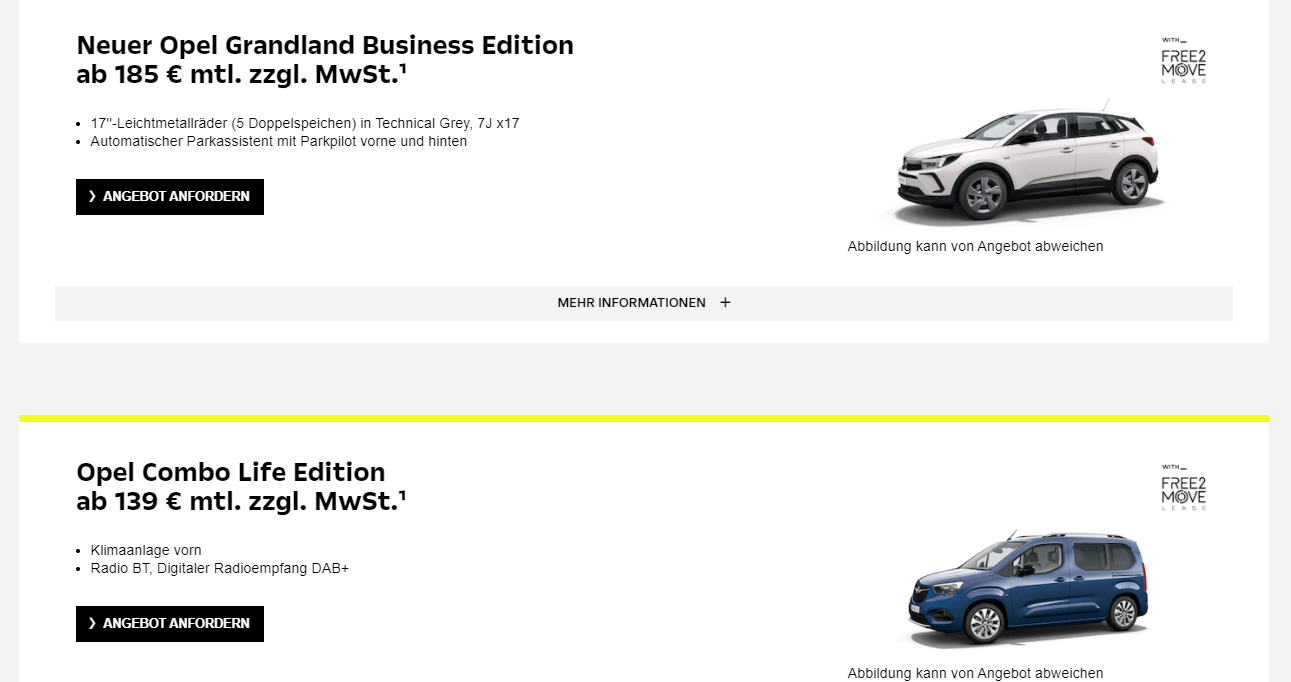Expand the MEHR INFORMATIONEN section

[x=644, y=303]
